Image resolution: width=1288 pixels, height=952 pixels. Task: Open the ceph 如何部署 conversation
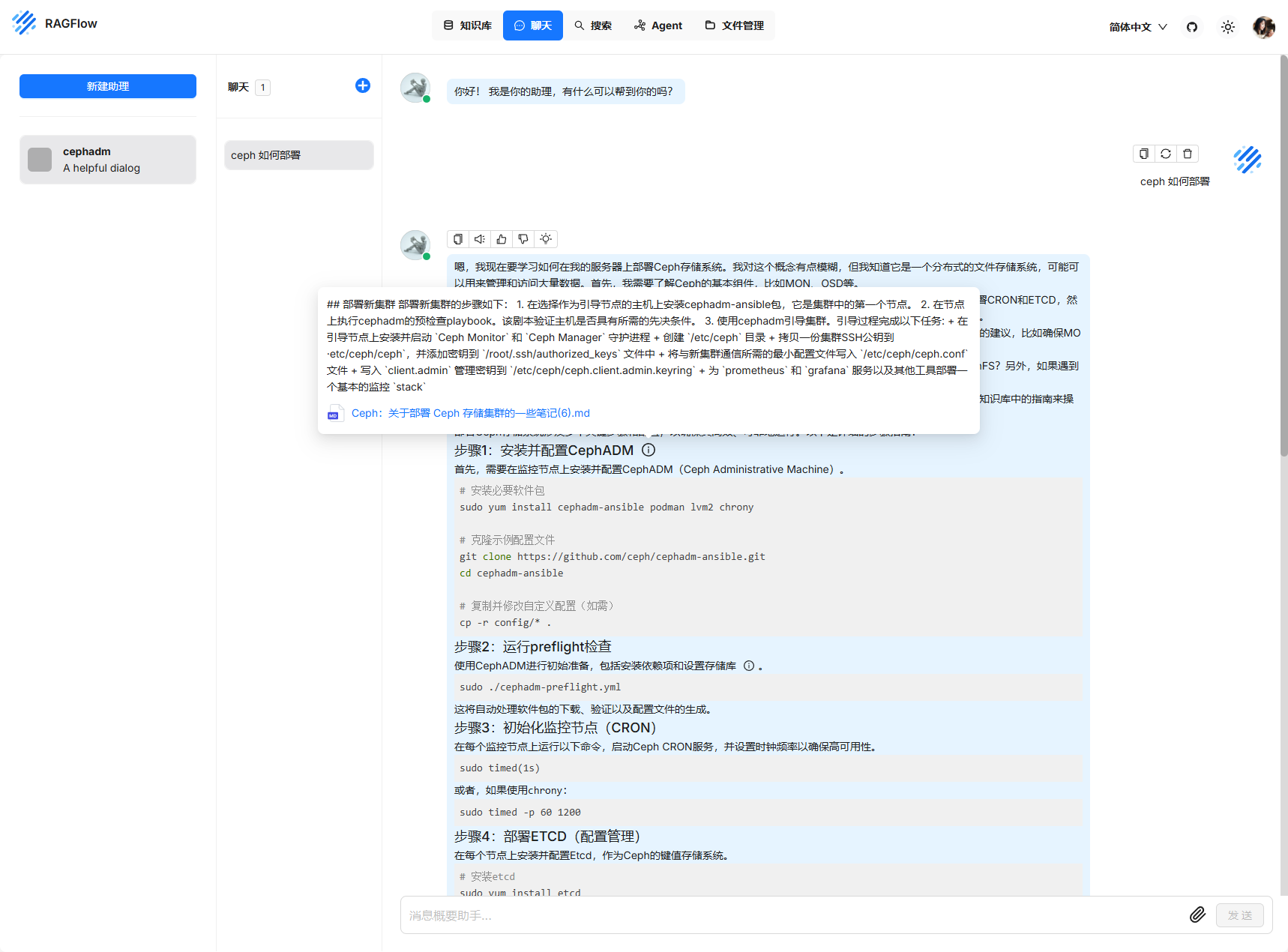(299, 155)
